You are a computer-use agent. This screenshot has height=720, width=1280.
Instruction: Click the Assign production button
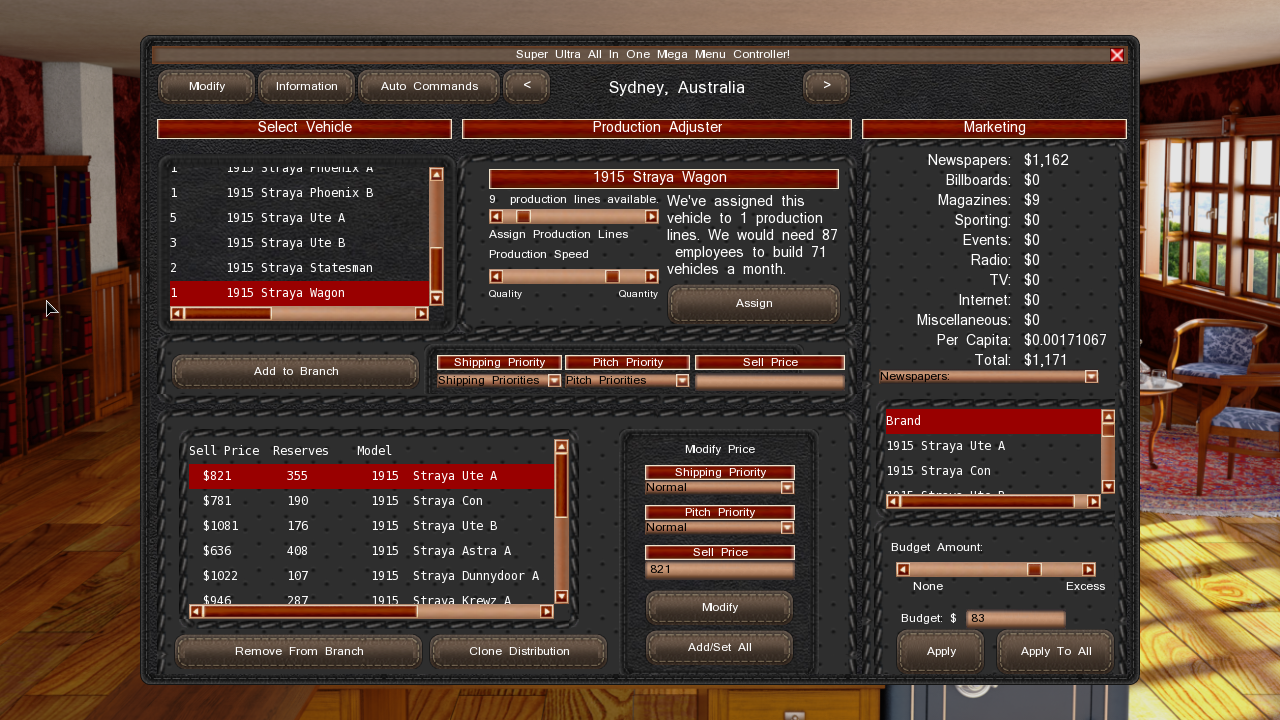pyautogui.click(x=754, y=304)
